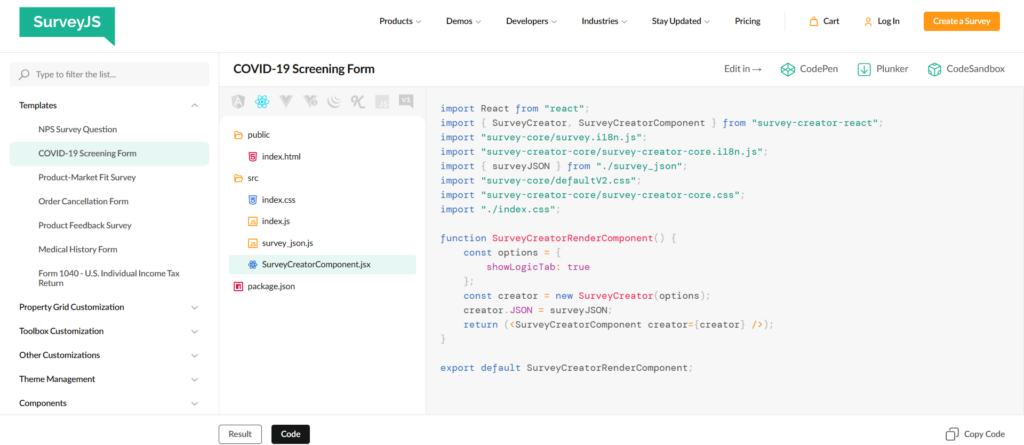Open the Pricing page
The width and height of the screenshot is (1024, 445).
pyautogui.click(x=747, y=21)
